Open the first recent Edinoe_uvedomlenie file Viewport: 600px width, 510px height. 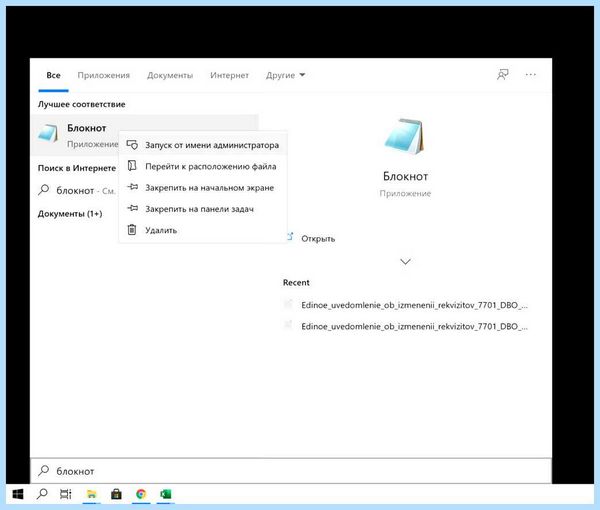click(414, 305)
